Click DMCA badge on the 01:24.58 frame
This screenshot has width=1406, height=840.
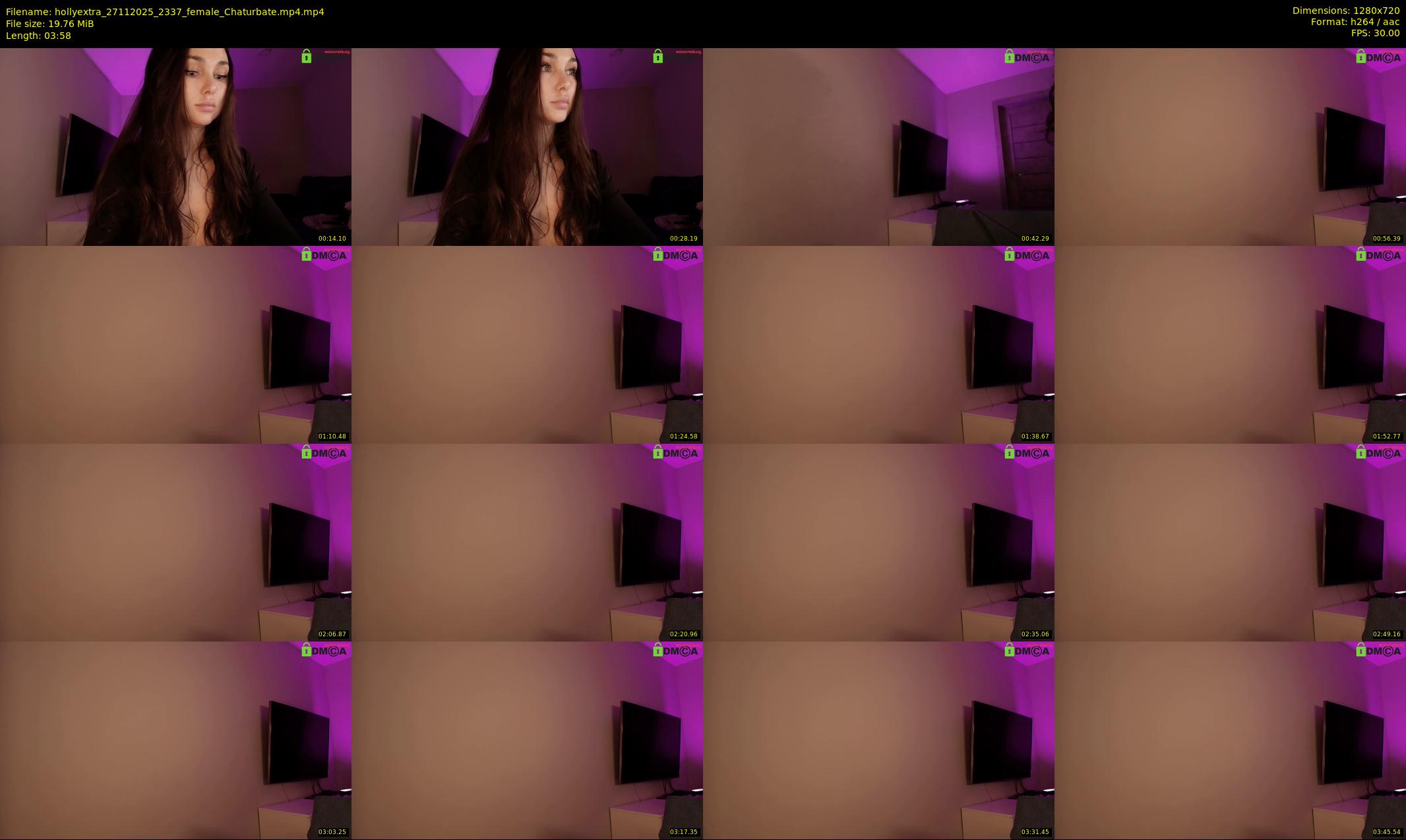click(676, 255)
